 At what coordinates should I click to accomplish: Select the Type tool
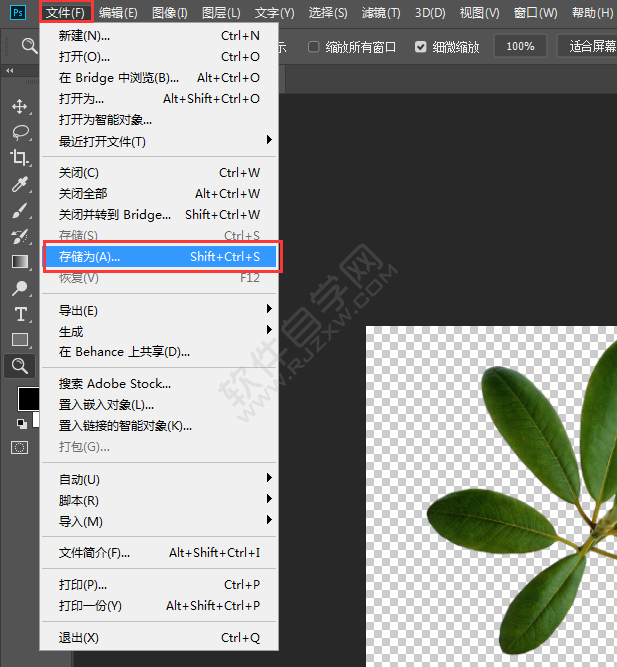(20, 314)
